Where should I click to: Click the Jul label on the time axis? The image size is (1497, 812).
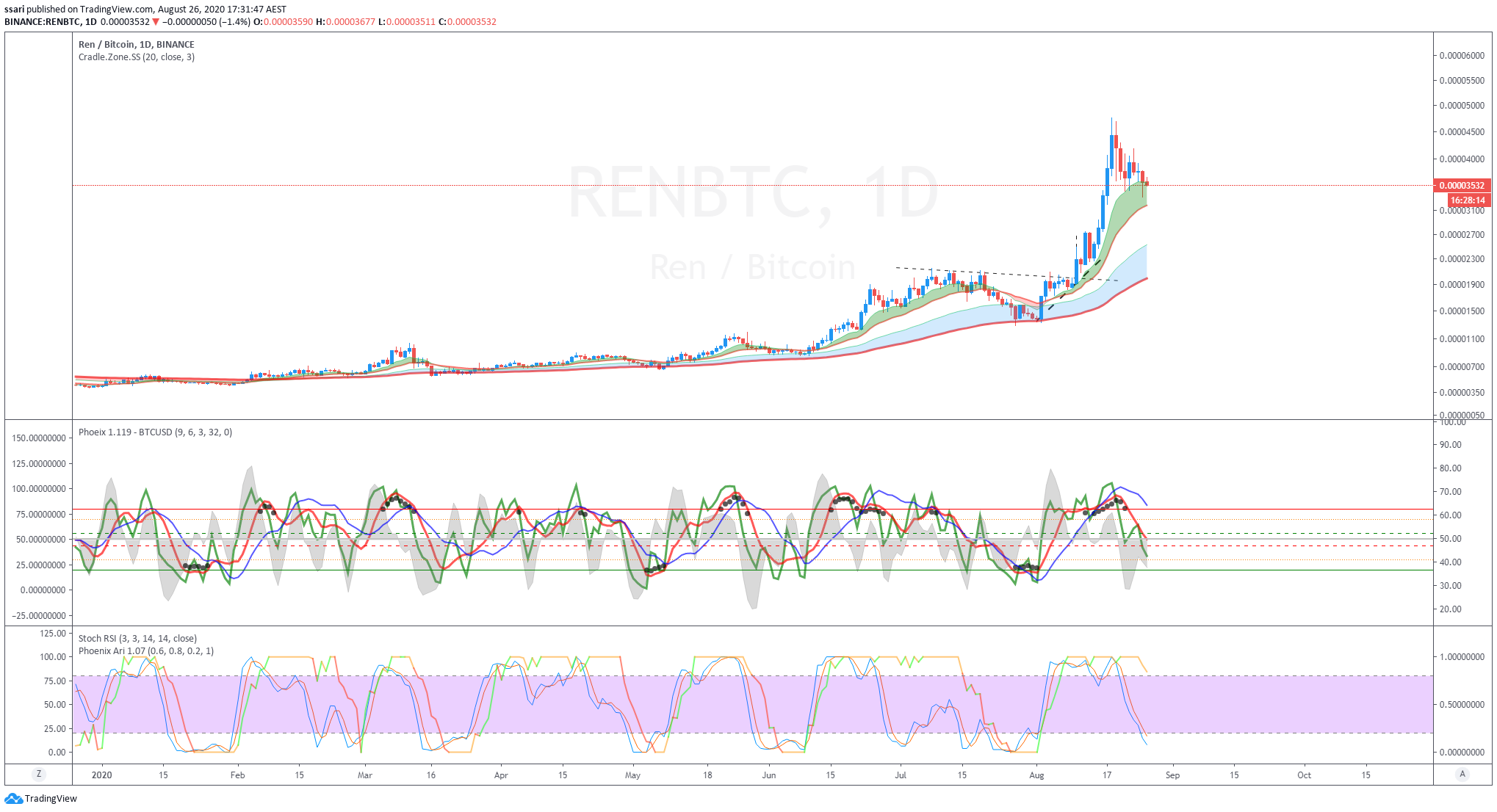[901, 775]
